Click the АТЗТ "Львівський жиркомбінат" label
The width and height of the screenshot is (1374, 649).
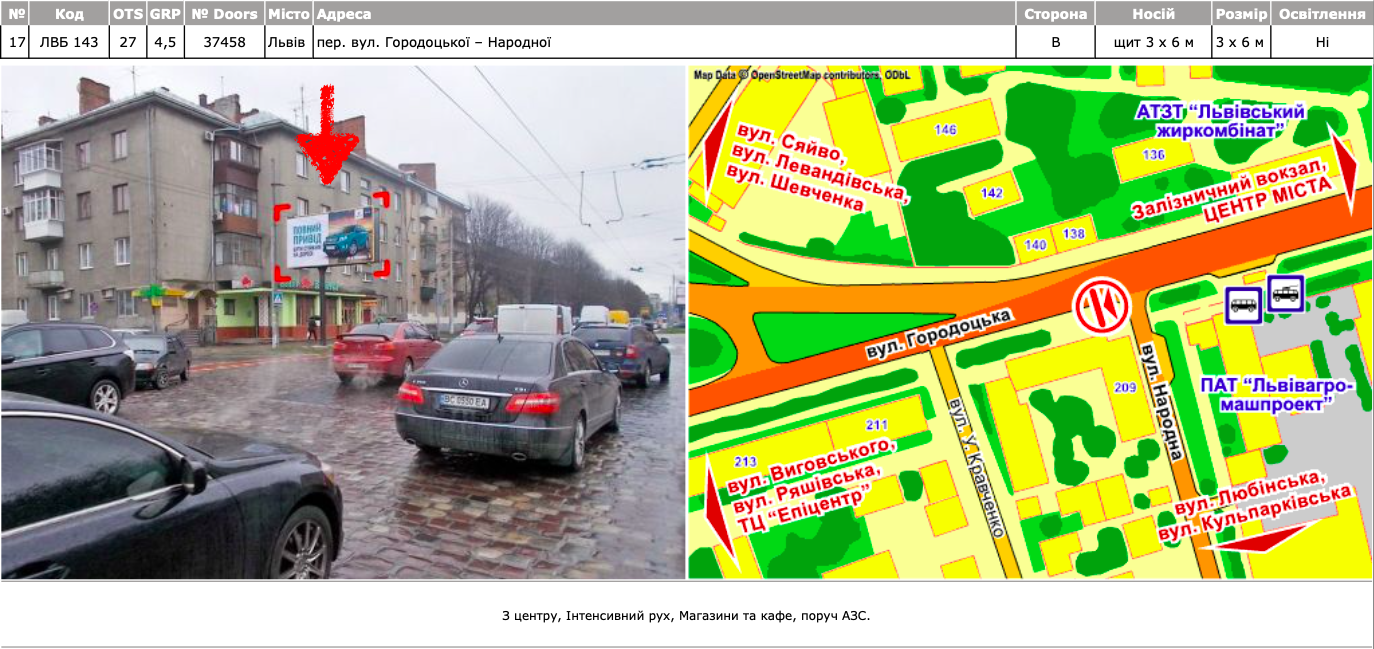point(1221,121)
